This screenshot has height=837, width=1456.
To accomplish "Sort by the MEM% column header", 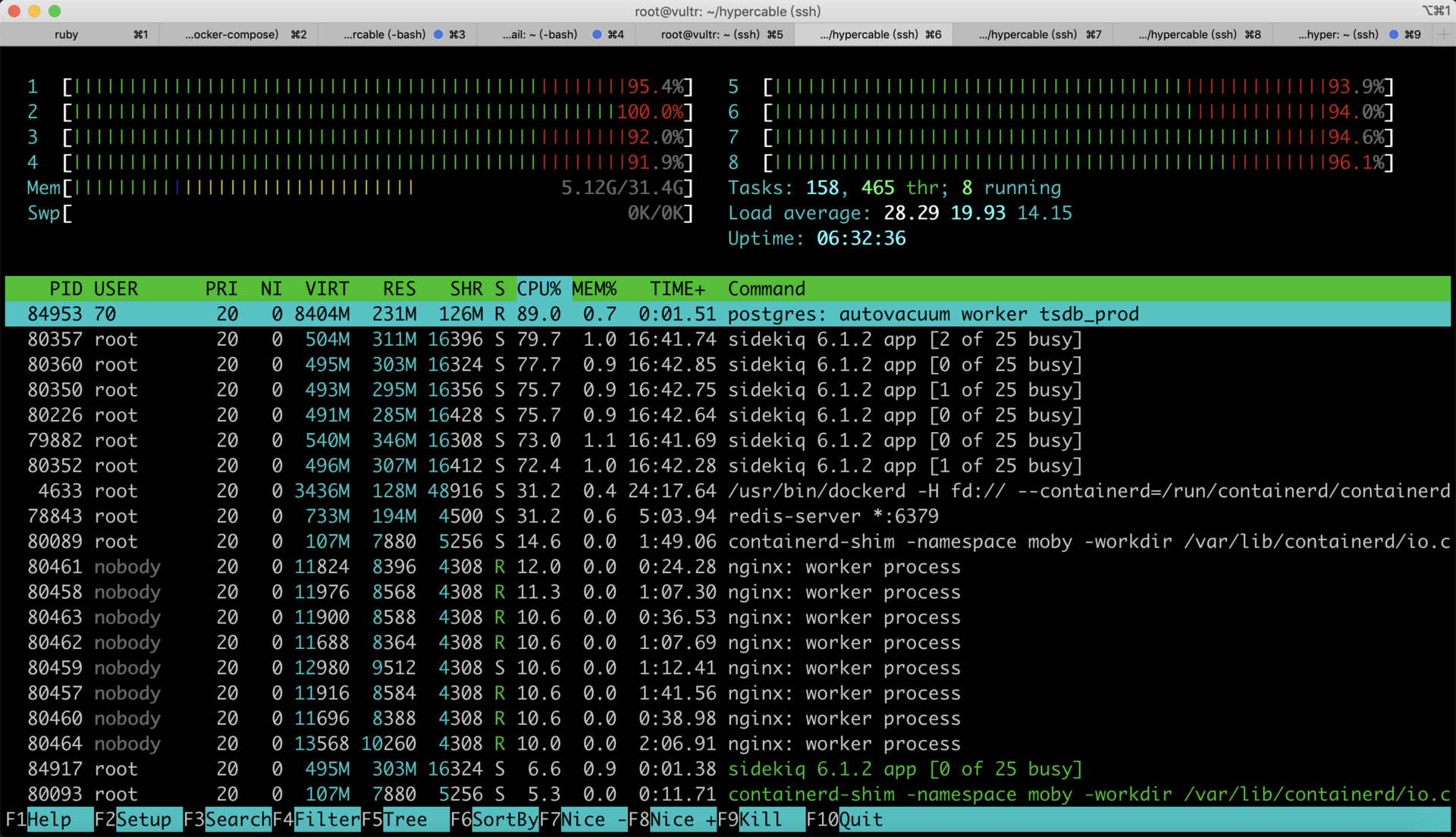I will [594, 289].
